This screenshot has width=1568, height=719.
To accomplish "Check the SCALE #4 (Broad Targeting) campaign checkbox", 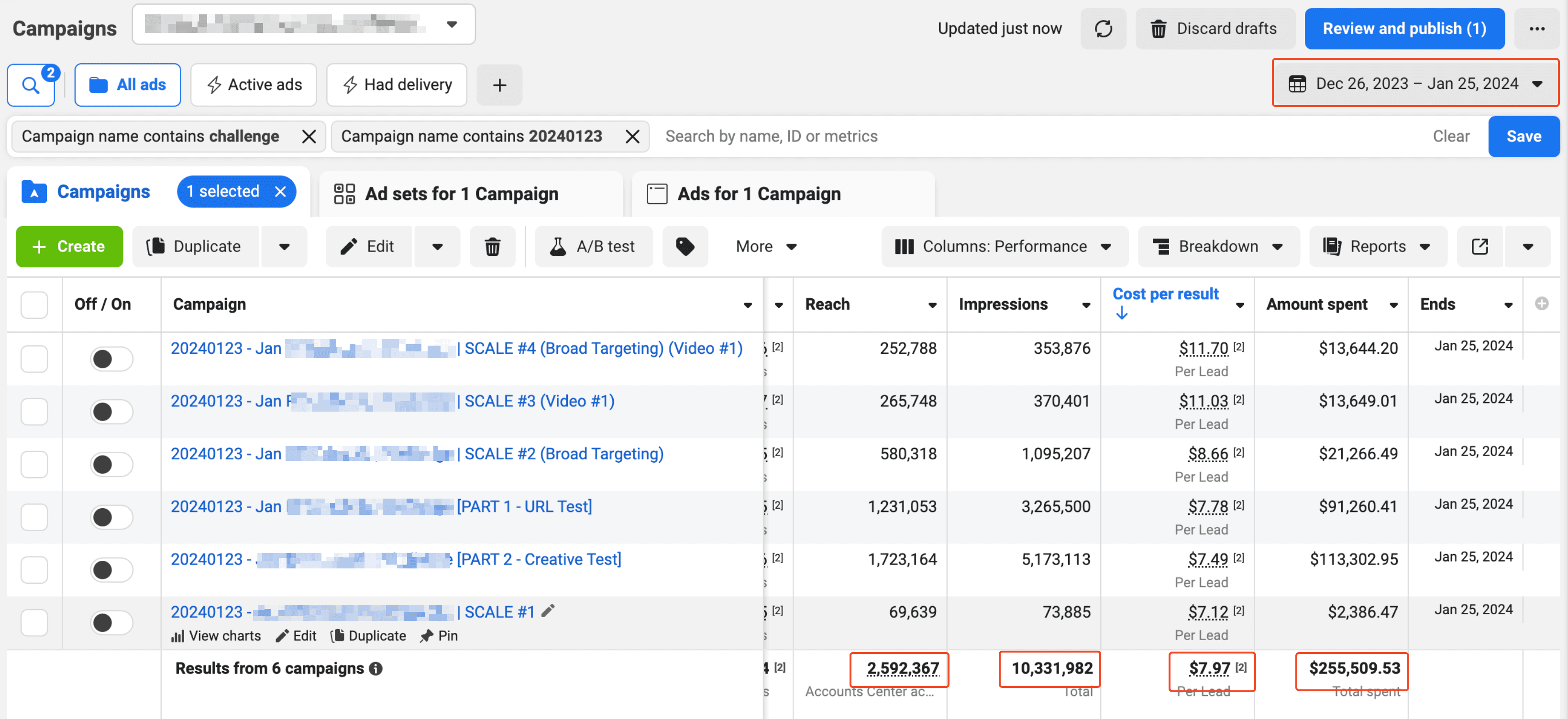I will tap(34, 359).
